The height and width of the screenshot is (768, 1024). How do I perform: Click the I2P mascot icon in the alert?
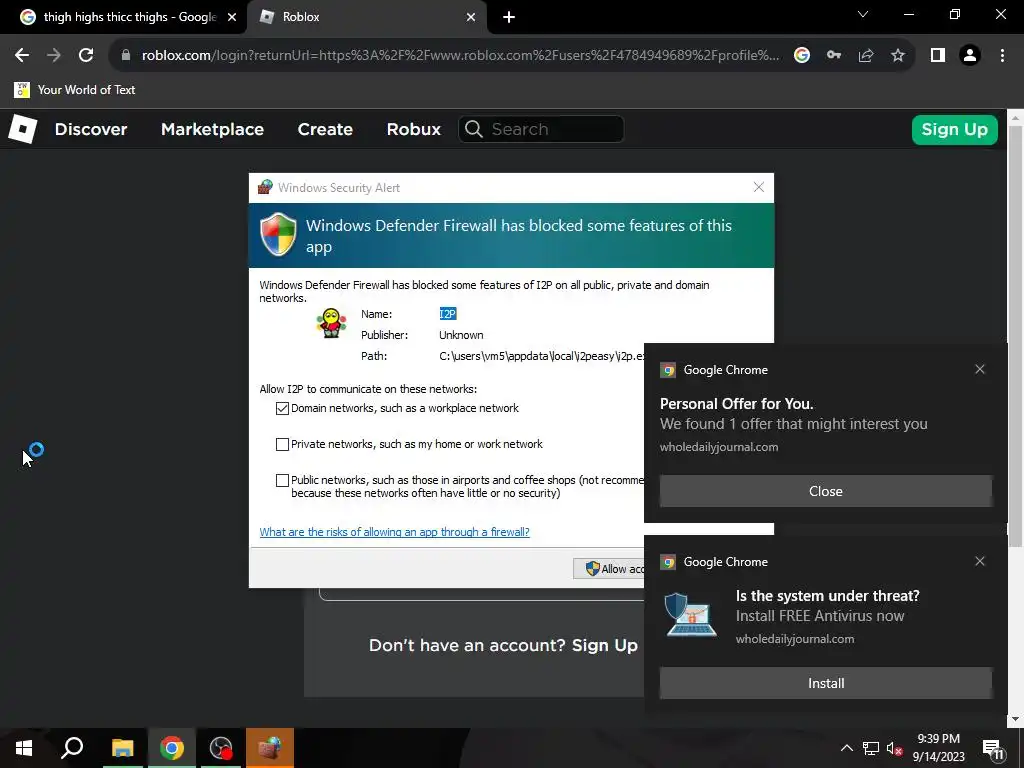331,323
